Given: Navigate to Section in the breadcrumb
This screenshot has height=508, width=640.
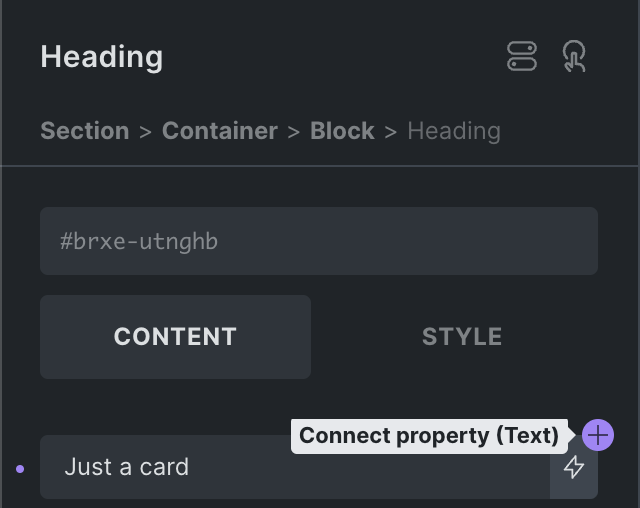Looking at the screenshot, I should [85, 131].
